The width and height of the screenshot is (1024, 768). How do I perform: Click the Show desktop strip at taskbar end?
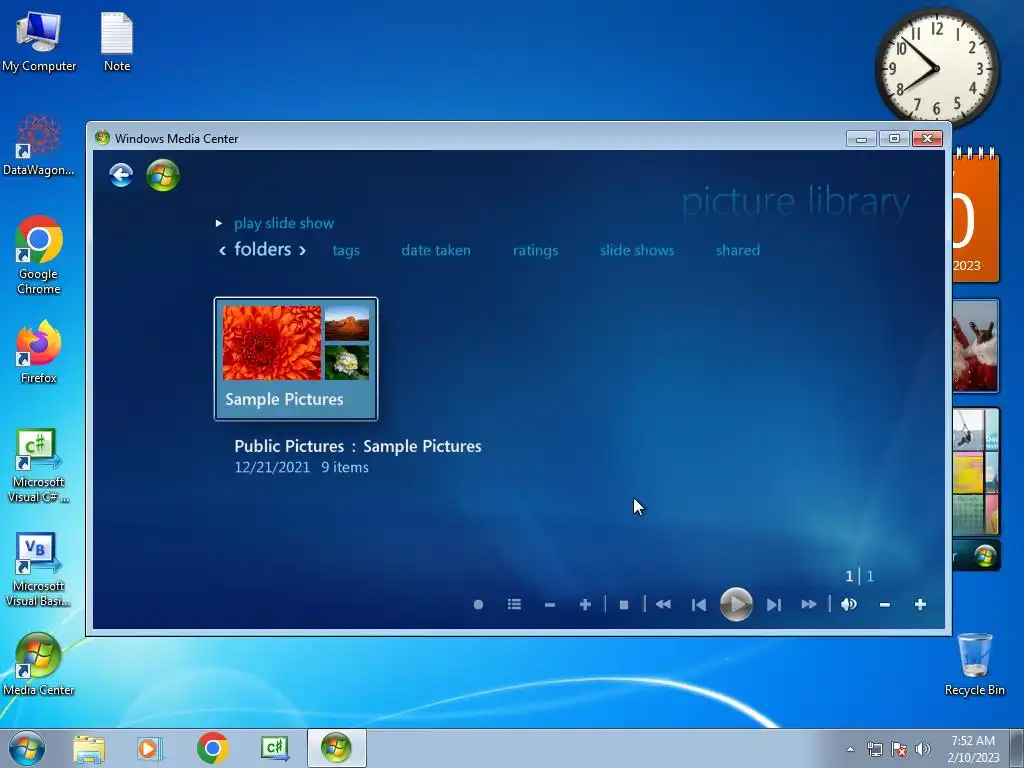tap(1017, 748)
